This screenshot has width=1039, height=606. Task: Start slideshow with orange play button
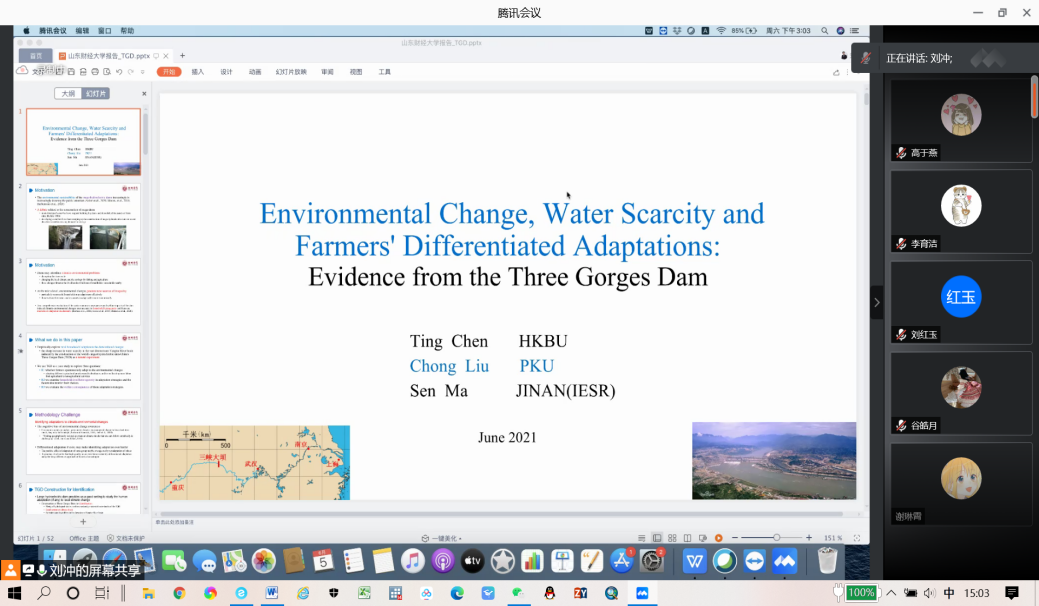tap(718, 538)
